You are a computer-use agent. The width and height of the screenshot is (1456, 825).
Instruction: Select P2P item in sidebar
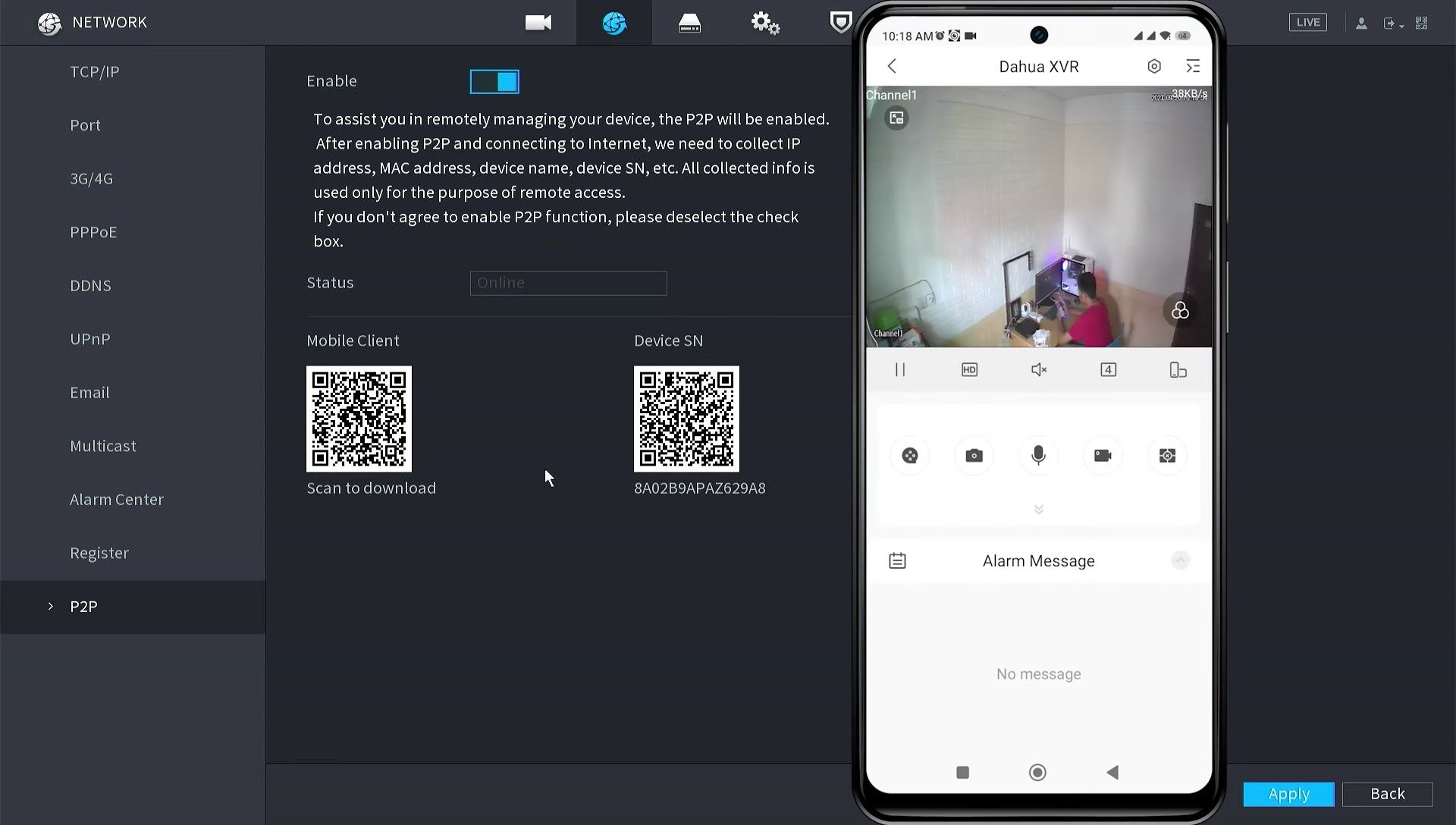[133, 607]
